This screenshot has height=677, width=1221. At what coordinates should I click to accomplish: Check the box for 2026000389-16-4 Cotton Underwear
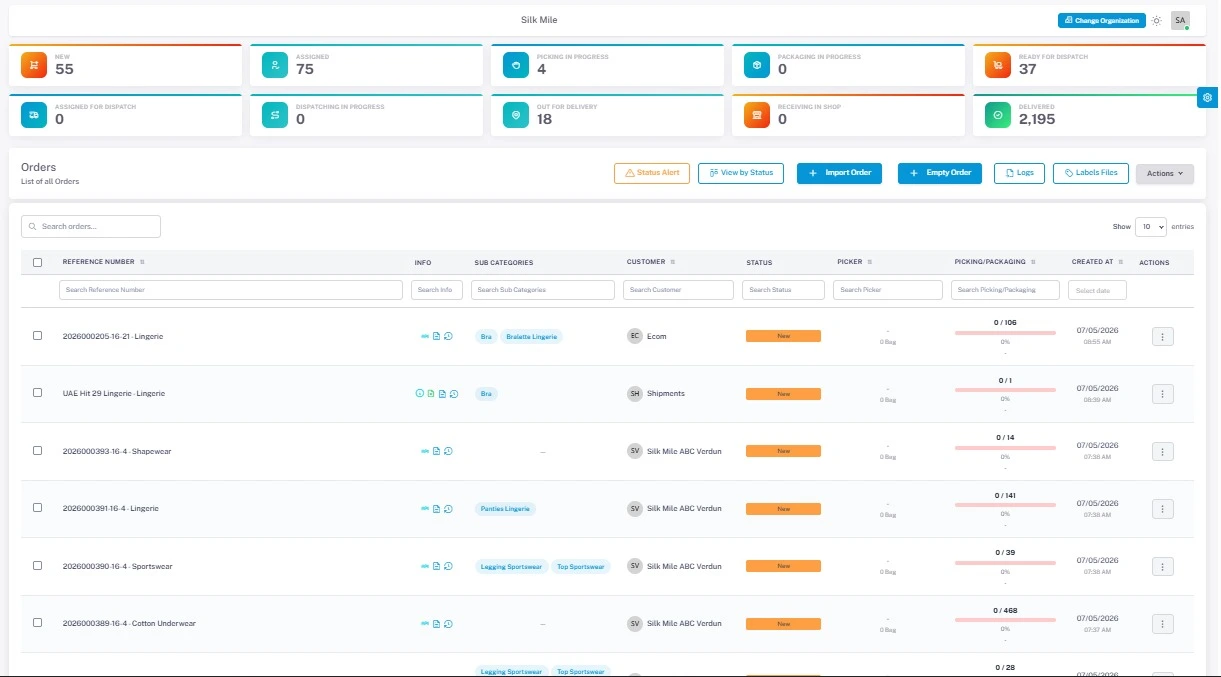pyautogui.click(x=38, y=623)
